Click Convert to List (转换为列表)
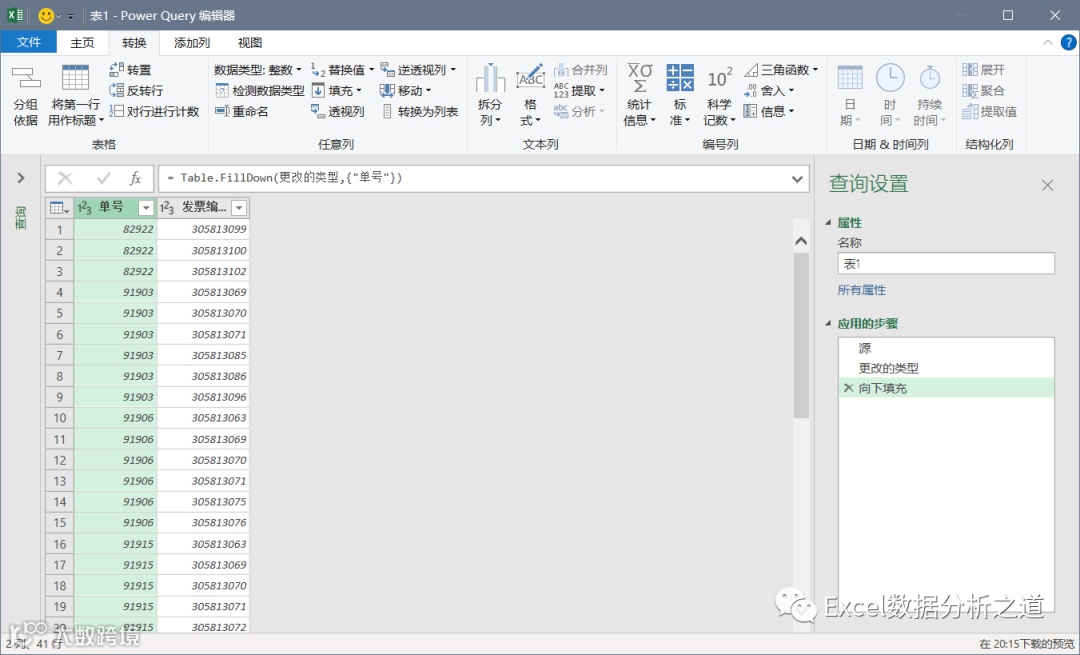This screenshot has height=655, width=1080. 419,111
